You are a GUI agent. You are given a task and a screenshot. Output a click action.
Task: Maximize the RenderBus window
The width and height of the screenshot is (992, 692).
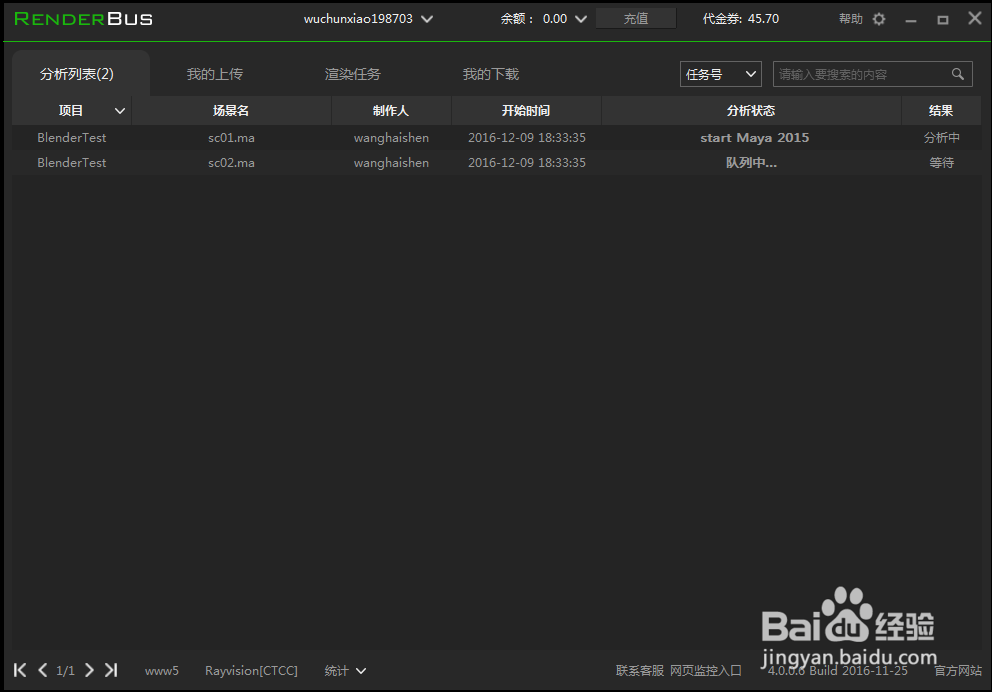coord(943,20)
